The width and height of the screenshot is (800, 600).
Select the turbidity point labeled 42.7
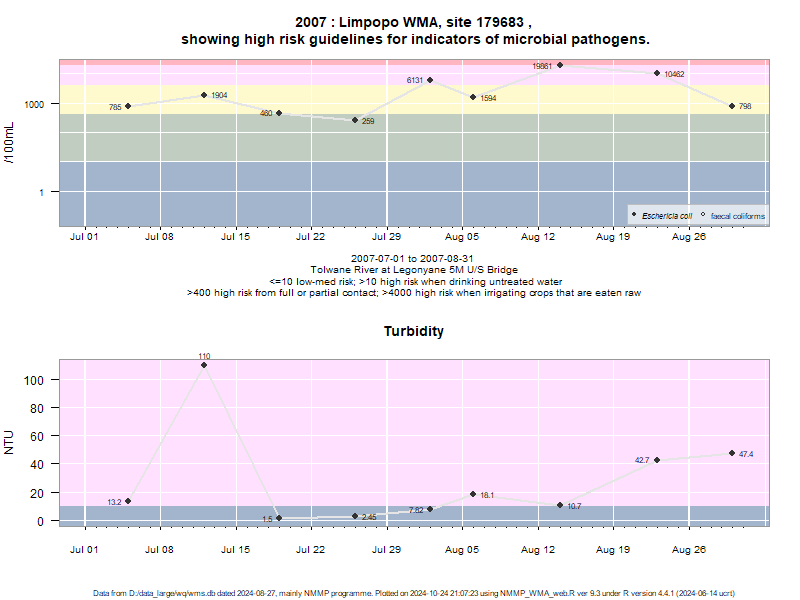(657, 460)
